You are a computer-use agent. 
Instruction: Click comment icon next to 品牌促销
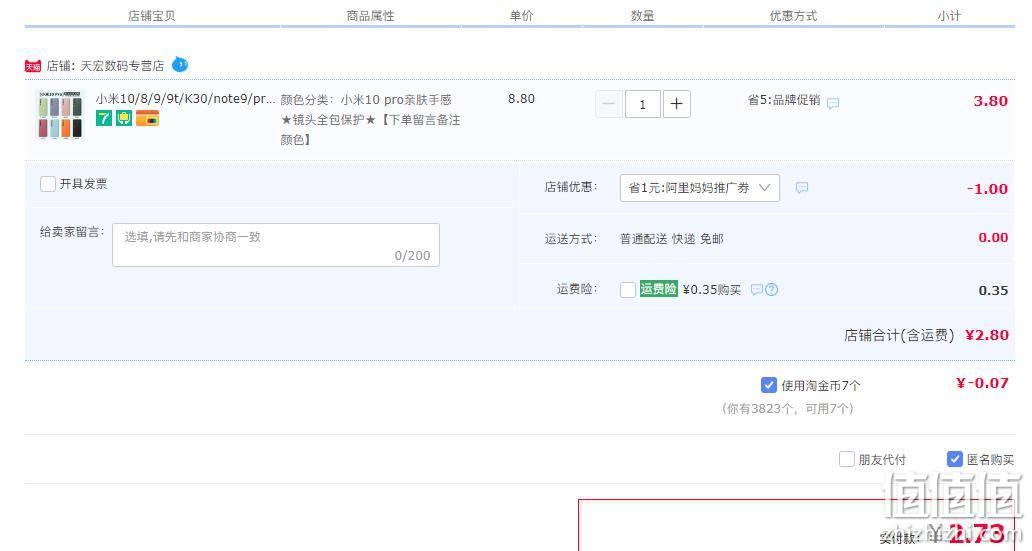pos(833,103)
